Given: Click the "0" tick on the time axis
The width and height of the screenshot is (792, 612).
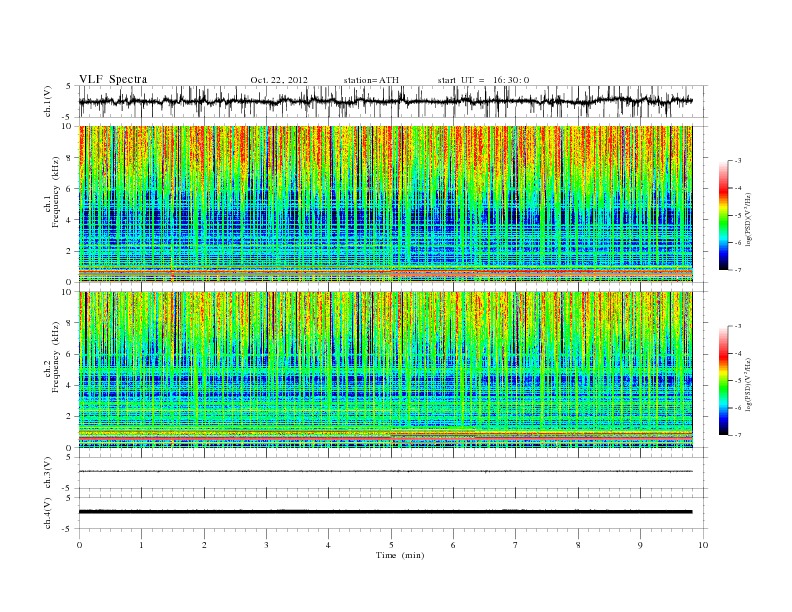Looking at the screenshot, I should click(x=79, y=545).
